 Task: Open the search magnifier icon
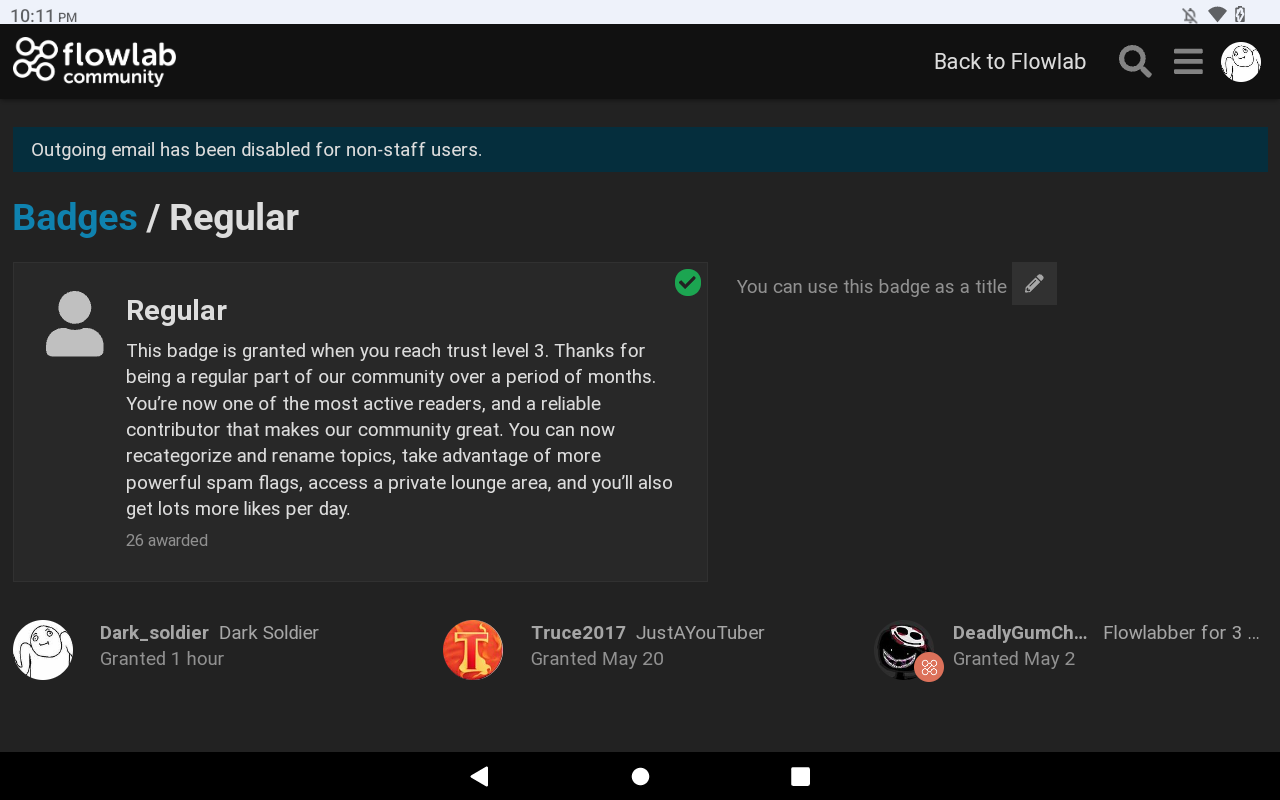(x=1135, y=61)
